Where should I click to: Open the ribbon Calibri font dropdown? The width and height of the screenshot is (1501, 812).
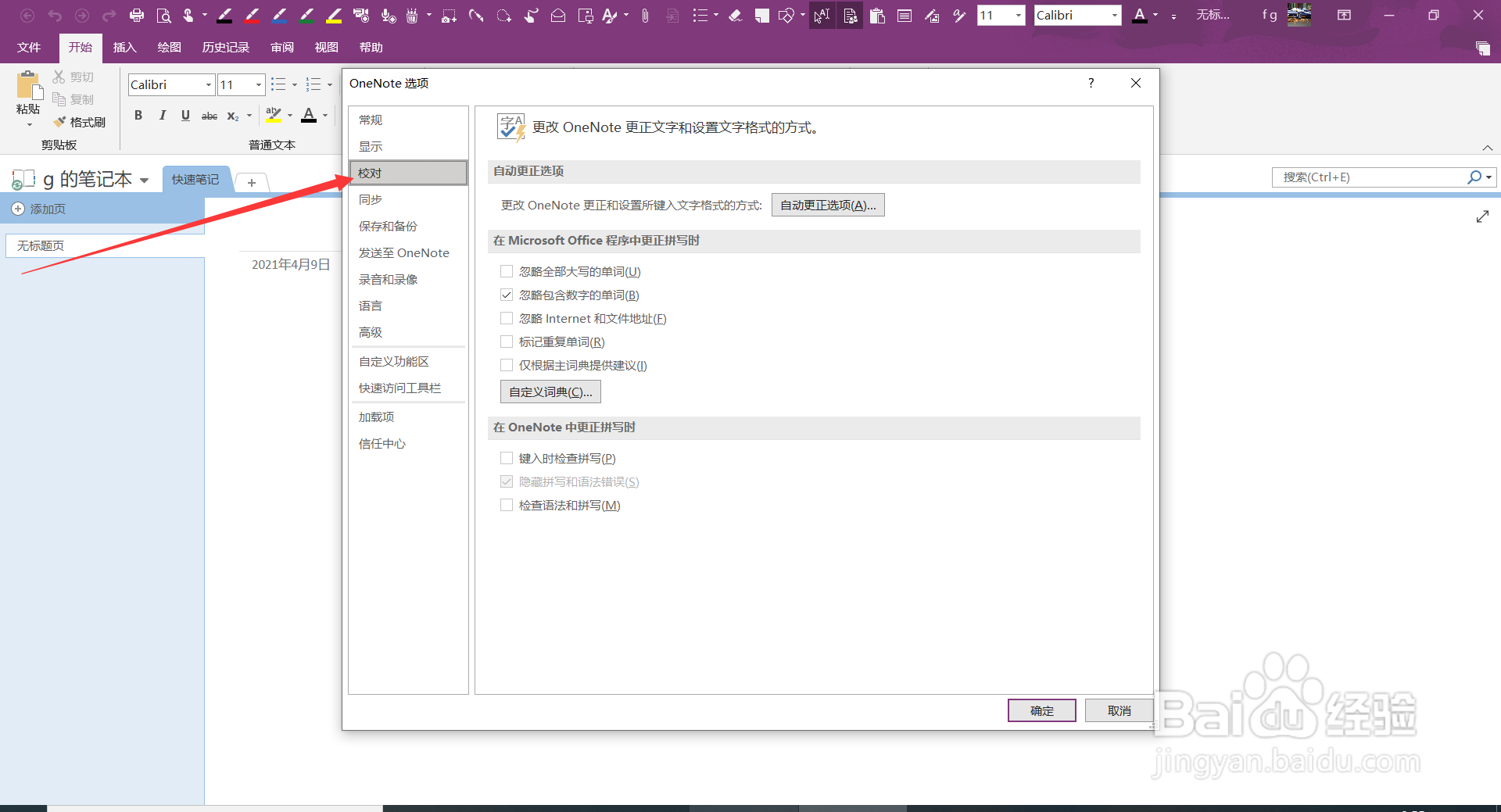[x=209, y=84]
